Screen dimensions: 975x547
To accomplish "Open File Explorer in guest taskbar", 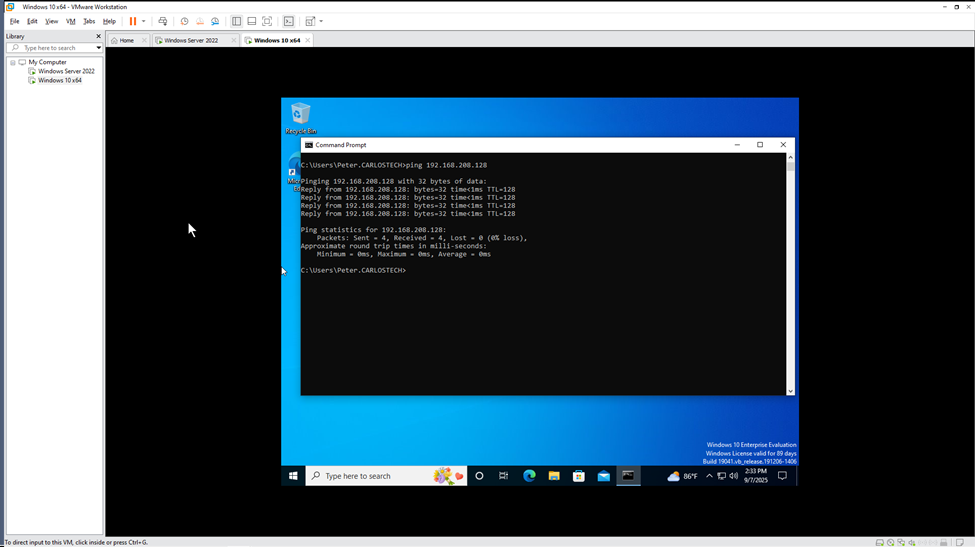I will click(553, 476).
